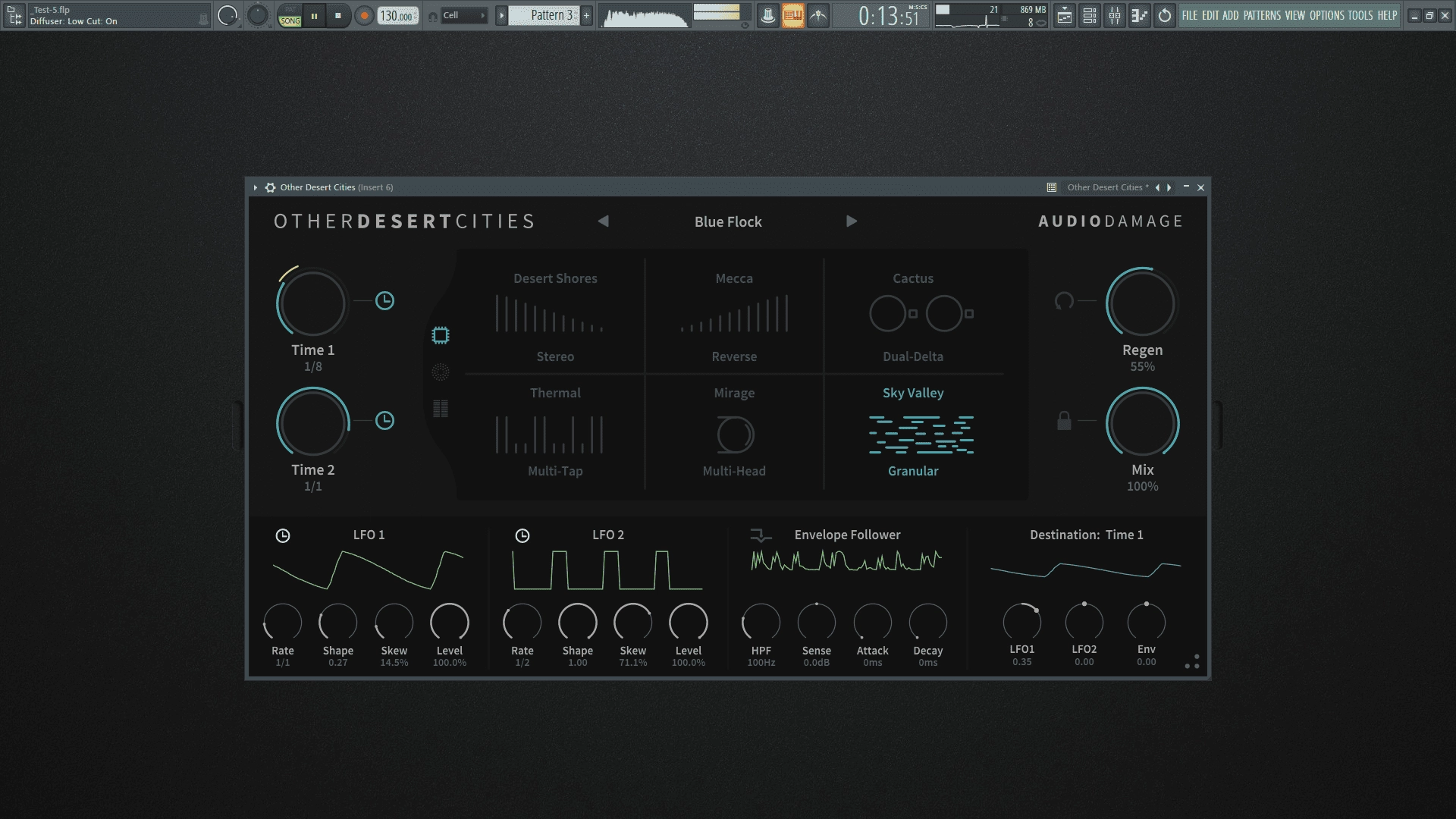Viewport: 1456px width, 819px height.
Task: Click the Mix knob
Action: [1142, 422]
